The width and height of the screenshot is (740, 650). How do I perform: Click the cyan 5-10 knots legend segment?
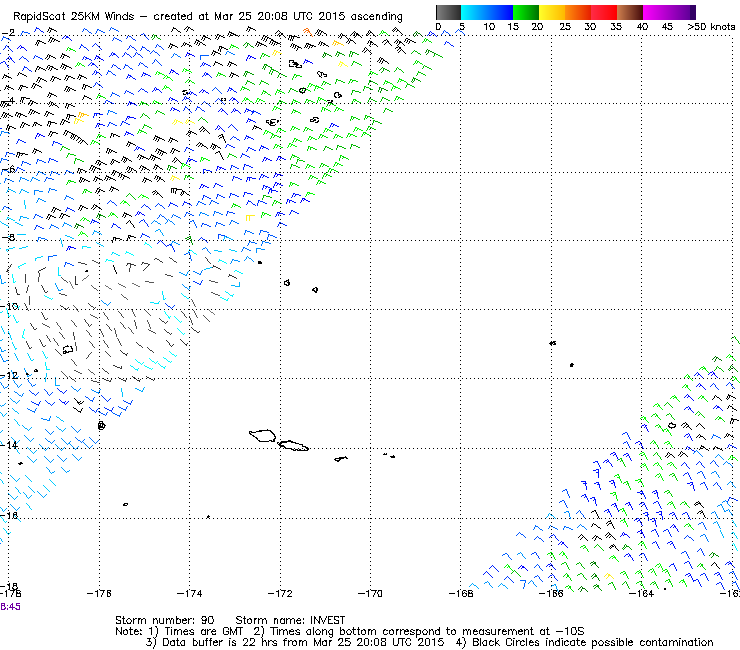[x=474, y=12]
